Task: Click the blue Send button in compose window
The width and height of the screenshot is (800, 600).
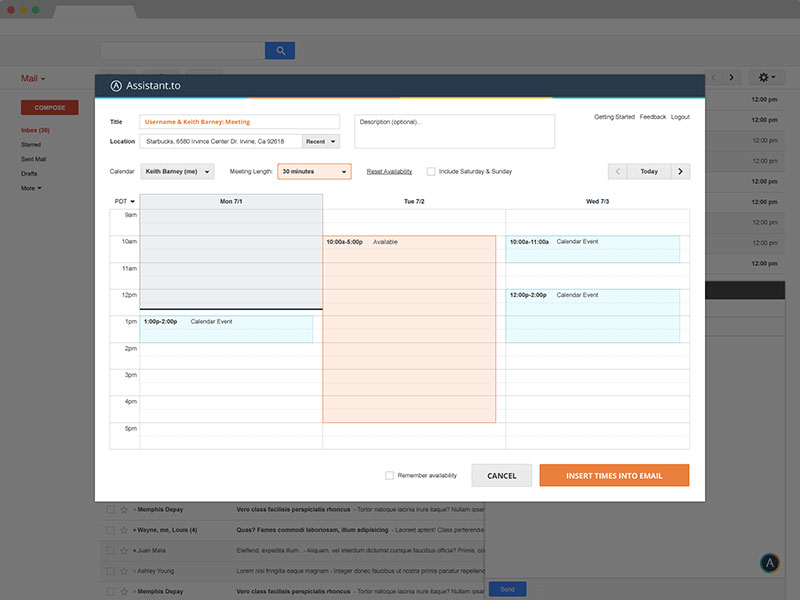Action: pyautogui.click(x=507, y=589)
